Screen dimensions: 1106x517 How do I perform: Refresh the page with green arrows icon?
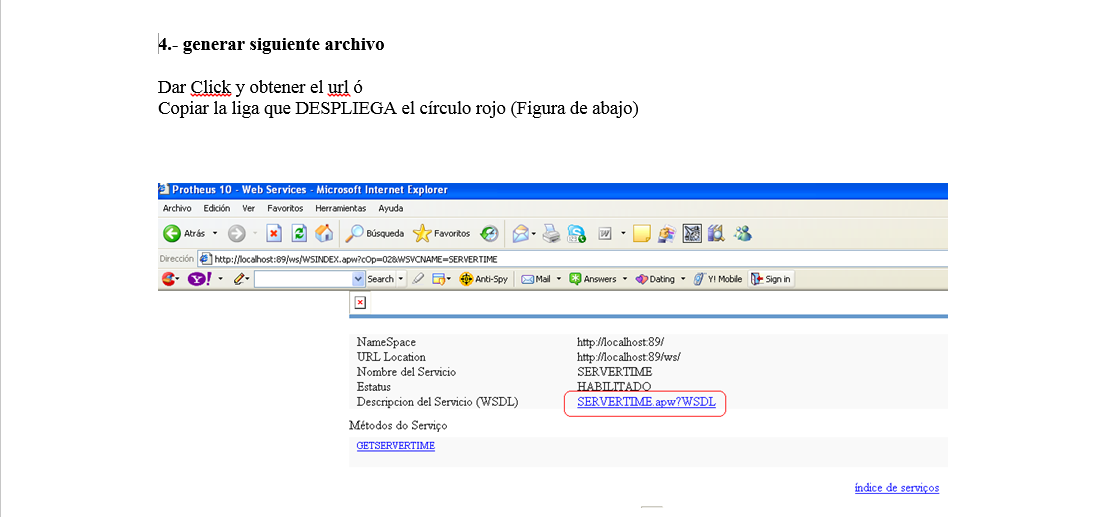pyautogui.click(x=299, y=233)
